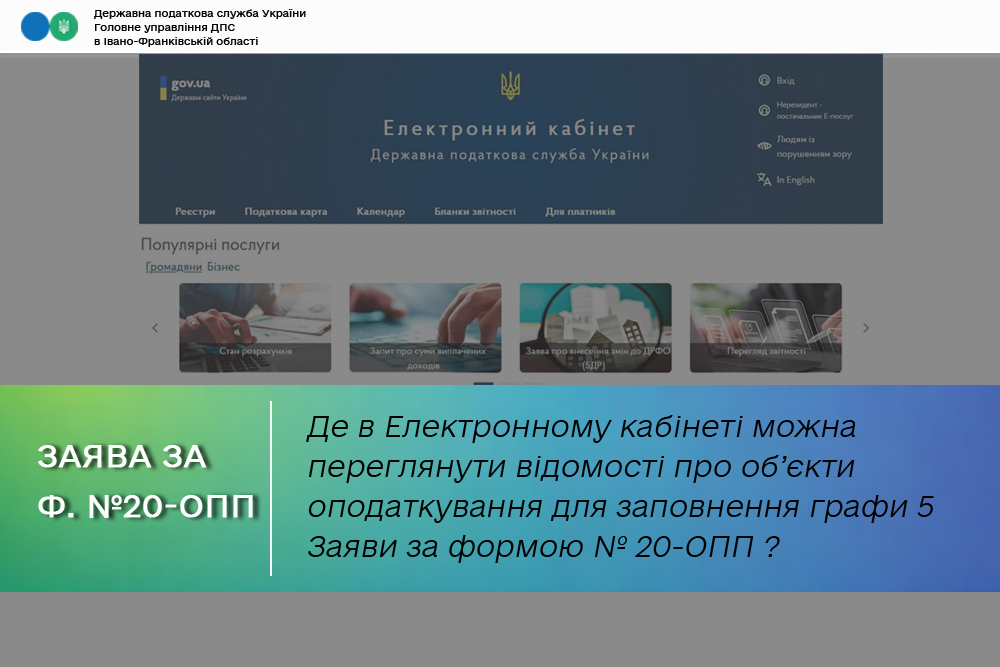
Task: Switch to the Громадяни tab
Action: [174, 267]
